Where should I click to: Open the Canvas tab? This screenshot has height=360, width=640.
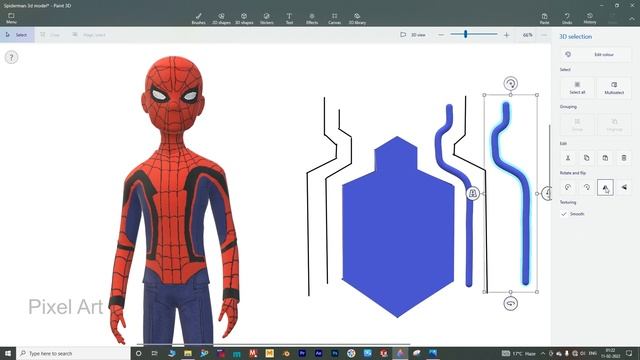point(334,18)
